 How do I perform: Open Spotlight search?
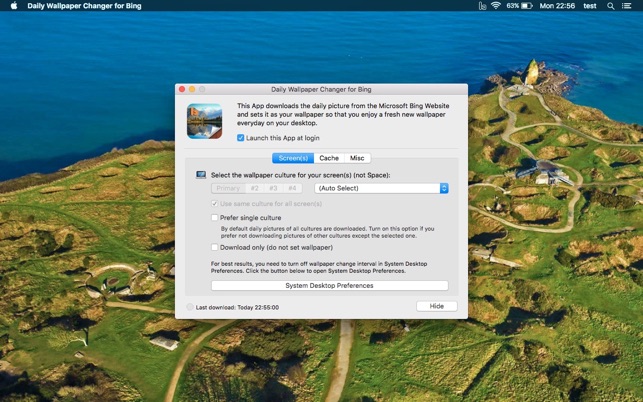tap(611, 6)
